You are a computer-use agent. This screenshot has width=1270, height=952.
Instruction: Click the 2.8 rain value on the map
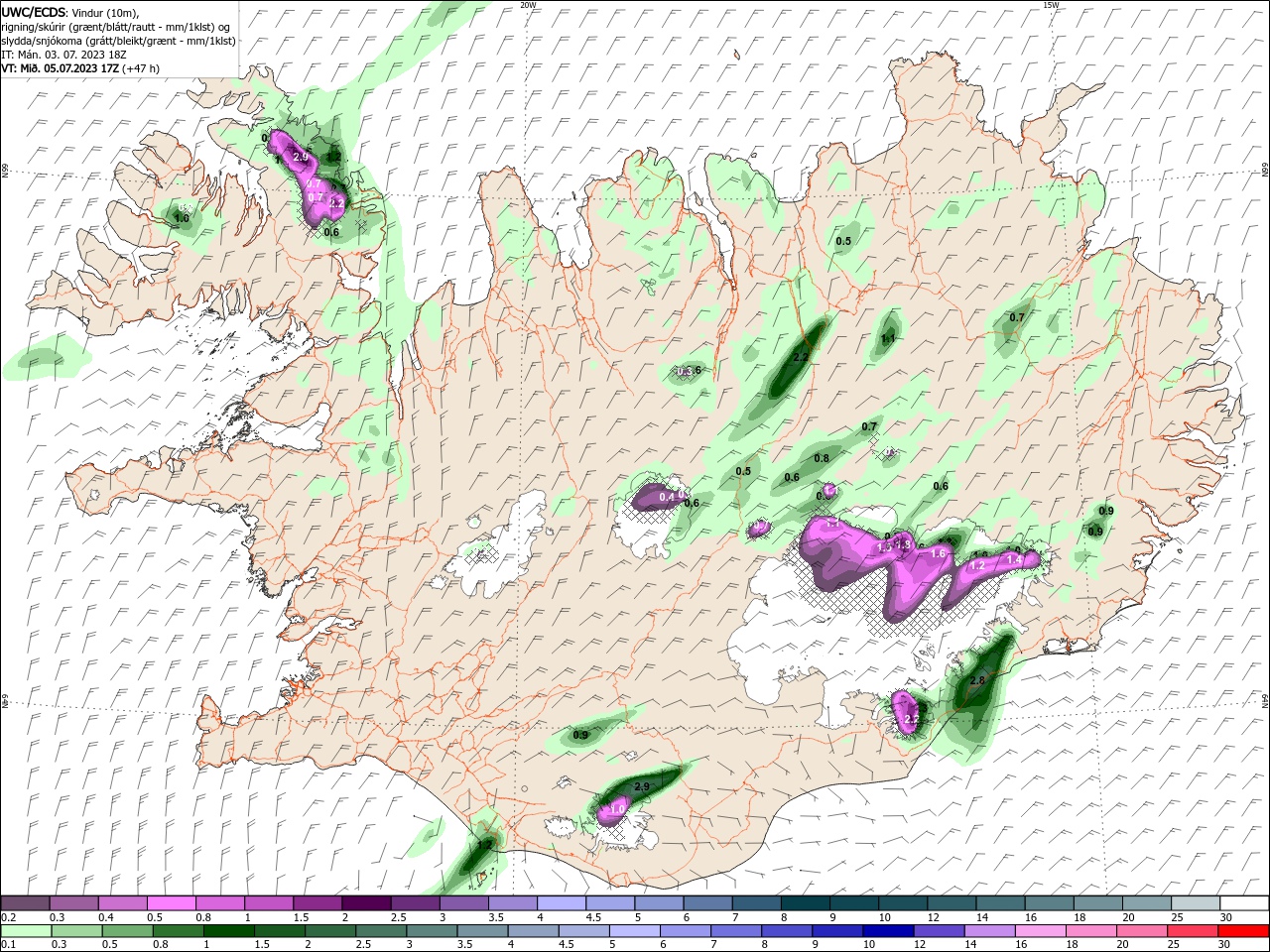pos(977,681)
